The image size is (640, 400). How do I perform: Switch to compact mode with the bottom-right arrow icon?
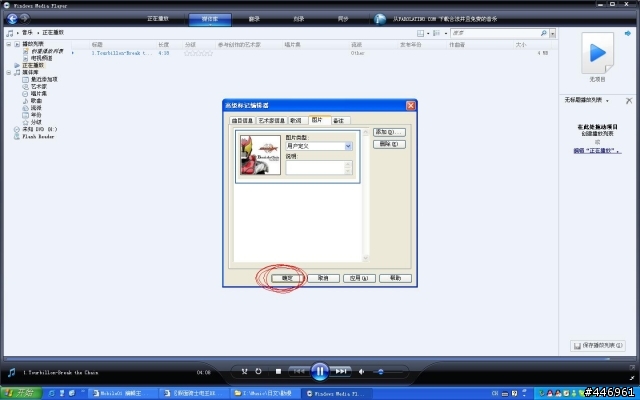633,378
